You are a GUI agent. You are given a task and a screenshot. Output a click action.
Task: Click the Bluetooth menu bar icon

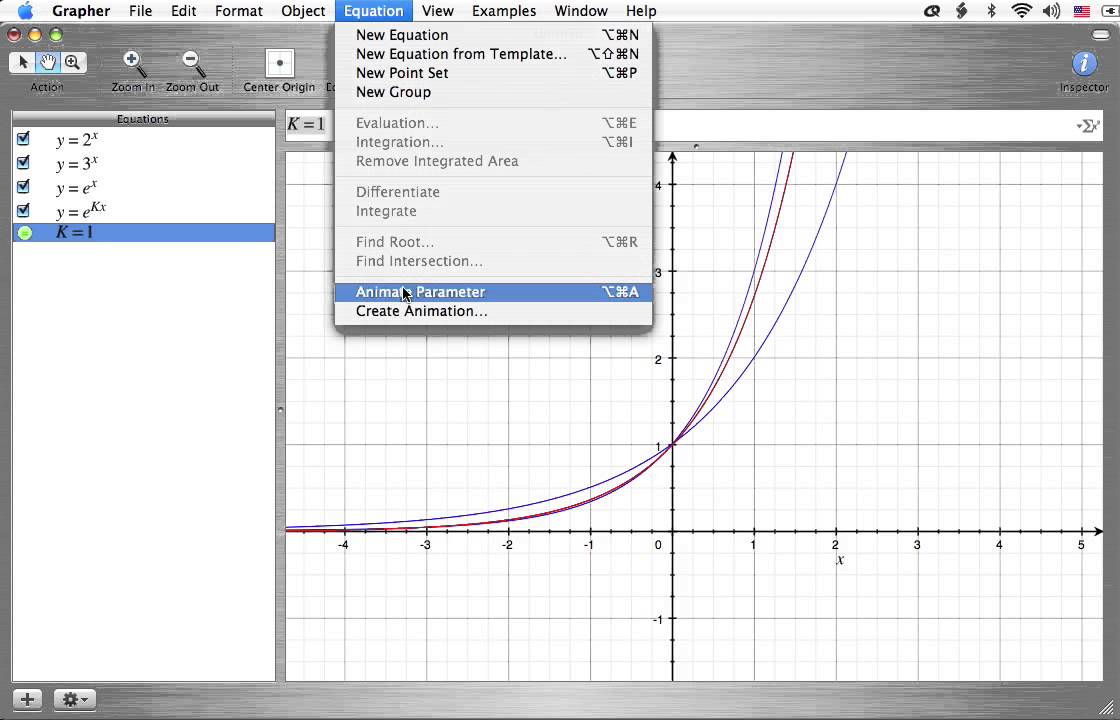click(x=991, y=10)
